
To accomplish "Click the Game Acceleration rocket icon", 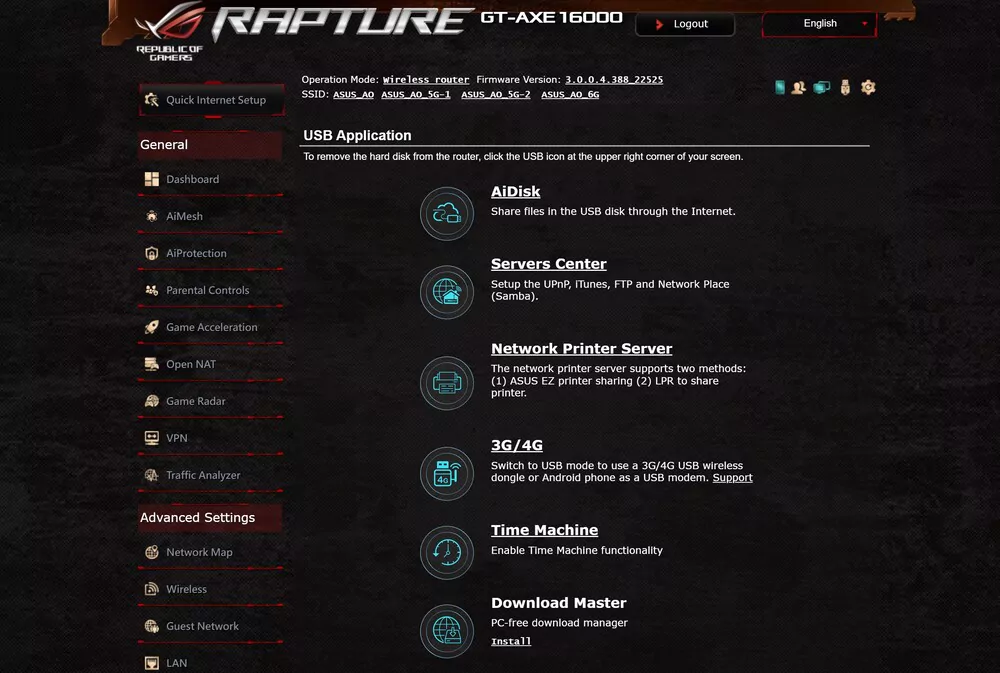I will click(x=152, y=327).
